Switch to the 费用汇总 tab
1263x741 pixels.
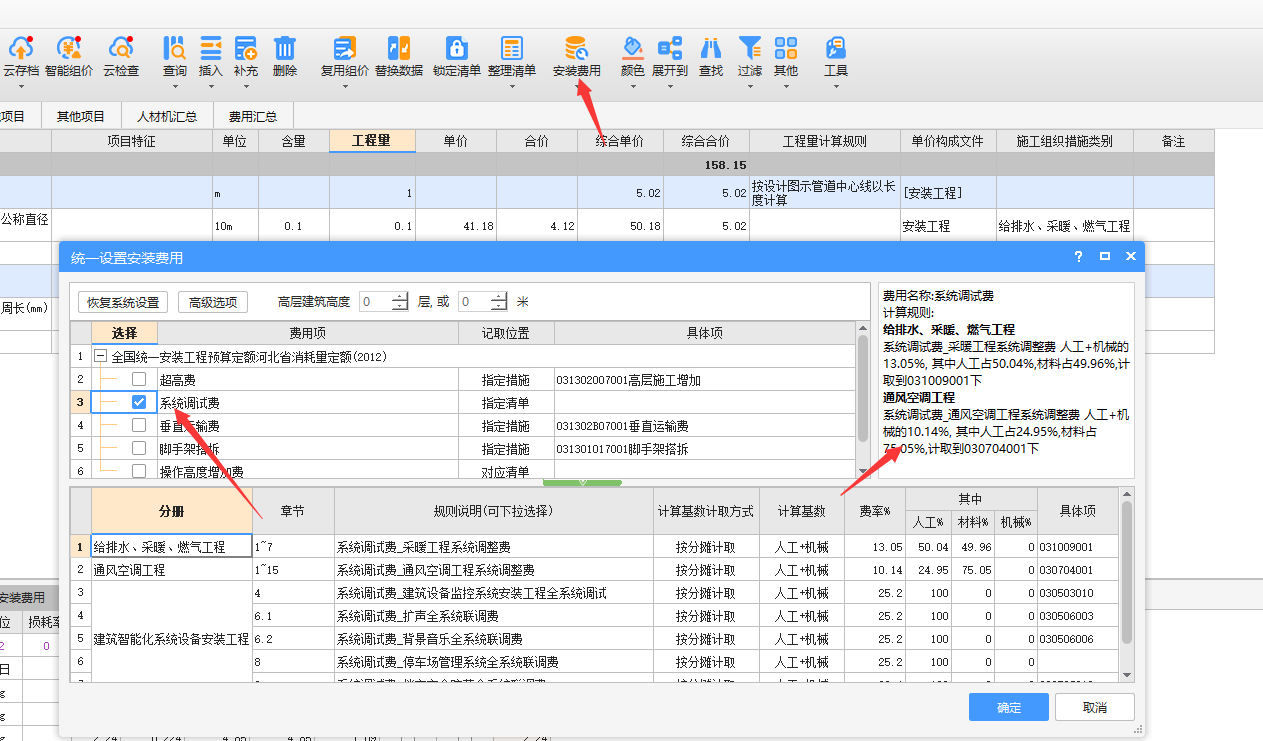[253, 116]
